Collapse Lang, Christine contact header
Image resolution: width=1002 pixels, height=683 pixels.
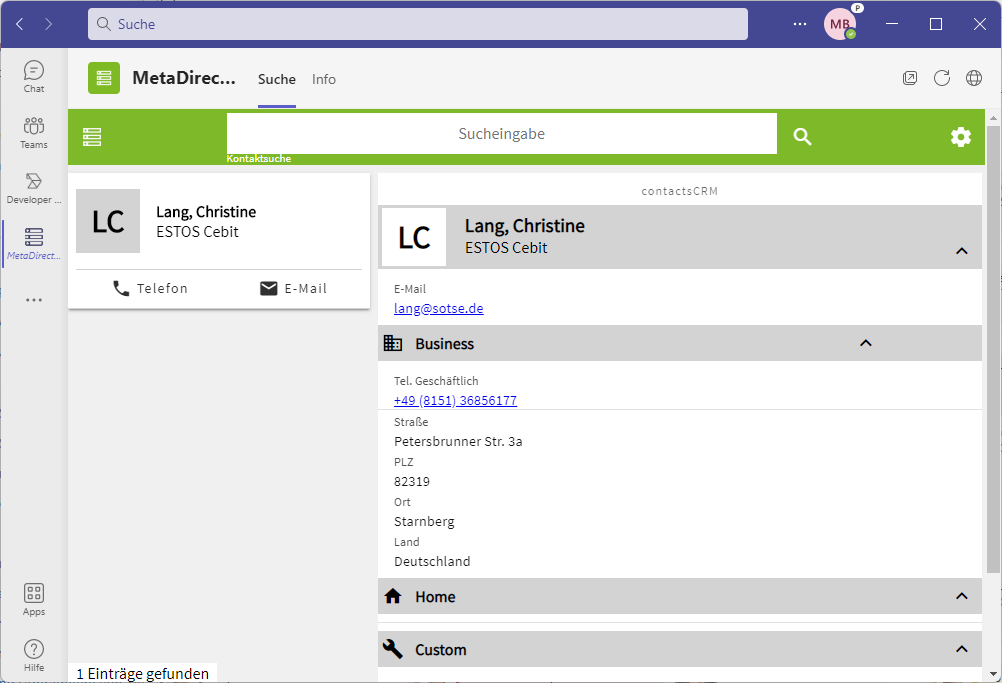click(x=961, y=251)
